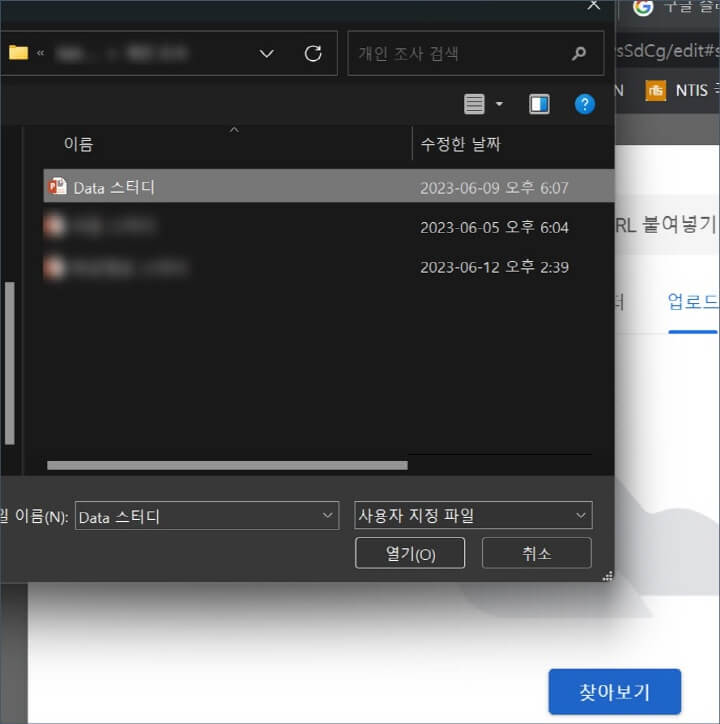Click the magnifier search icon

(579, 54)
